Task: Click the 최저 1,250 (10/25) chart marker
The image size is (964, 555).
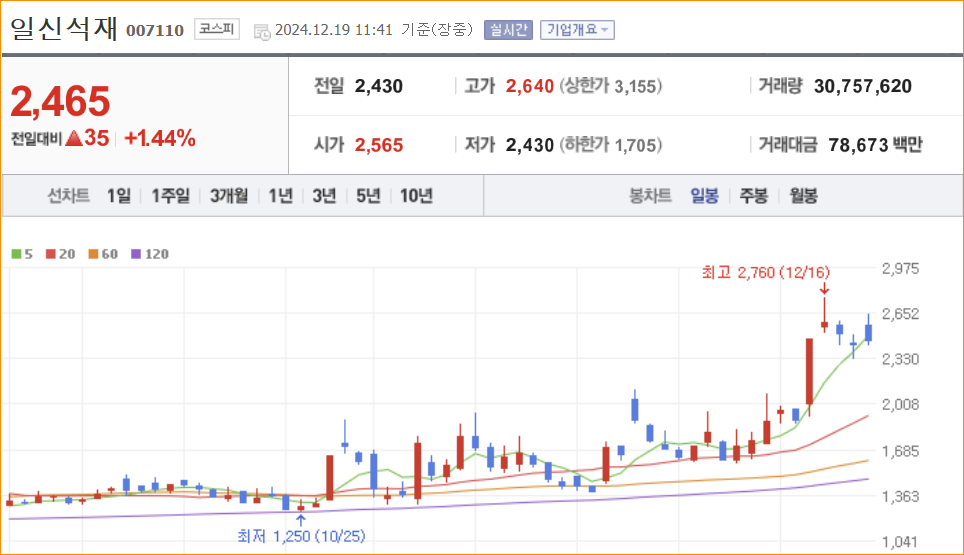Action: click(301, 536)
